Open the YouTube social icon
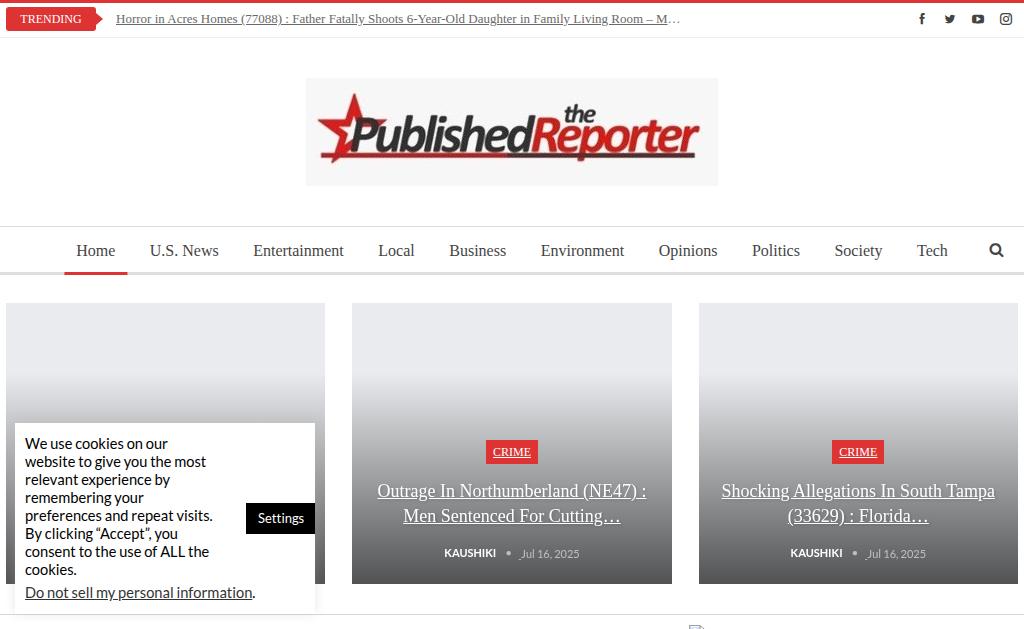The image size is (1024, 629). click(978, 19)
